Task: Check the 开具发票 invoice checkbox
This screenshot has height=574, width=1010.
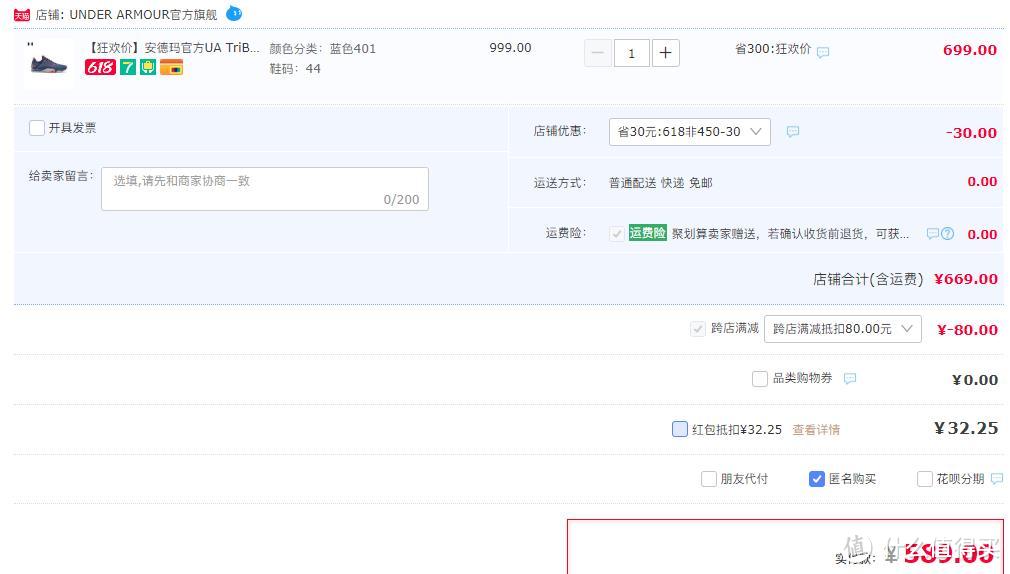Action: (37, 128)
